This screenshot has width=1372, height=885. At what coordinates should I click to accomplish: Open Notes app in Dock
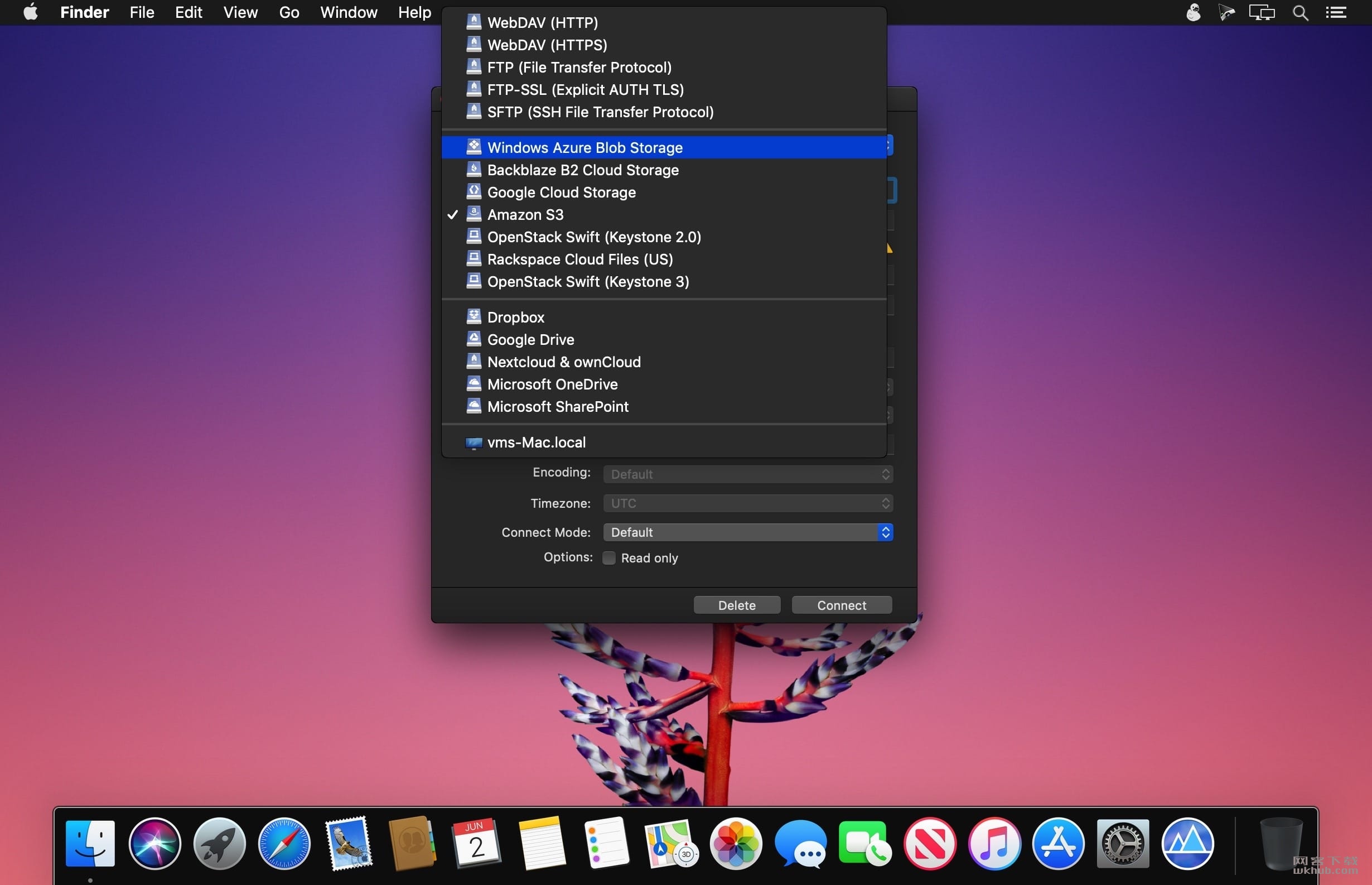[542, 843]
